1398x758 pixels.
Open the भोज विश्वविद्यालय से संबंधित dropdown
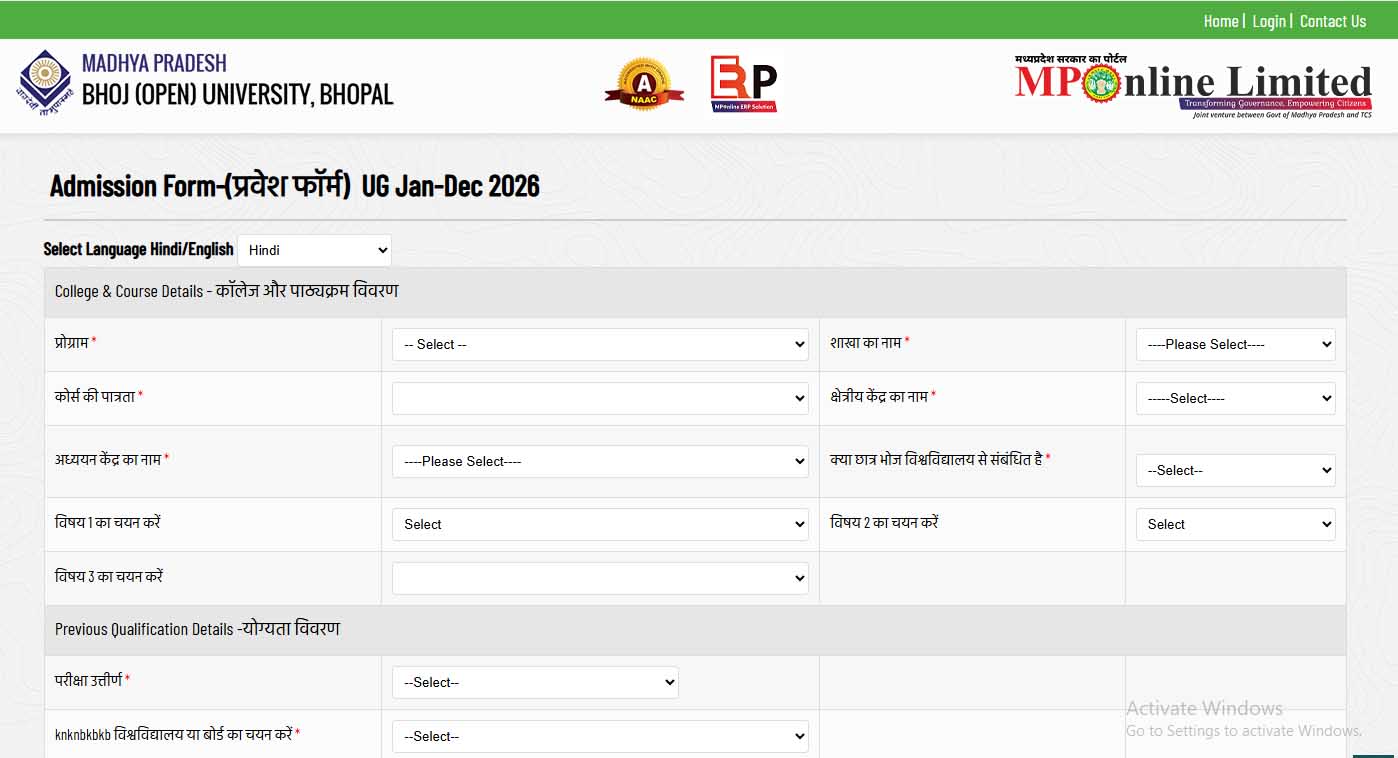(x=1234, y=470)
